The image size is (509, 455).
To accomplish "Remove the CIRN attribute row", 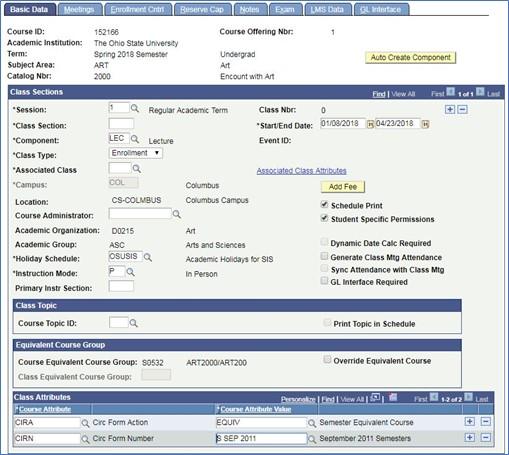I will [x=486, y=437].
